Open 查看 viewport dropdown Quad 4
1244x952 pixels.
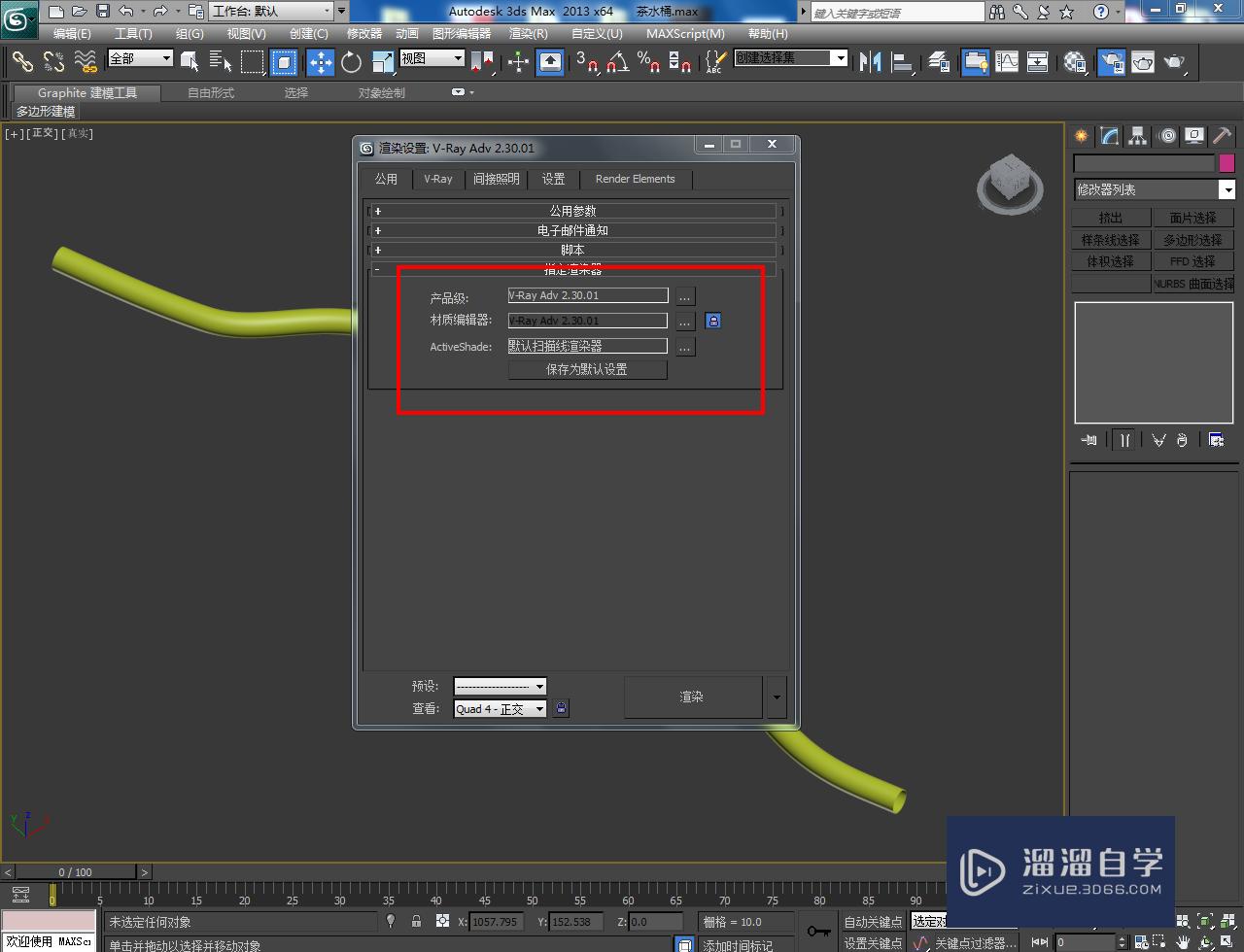pos(501,709)
